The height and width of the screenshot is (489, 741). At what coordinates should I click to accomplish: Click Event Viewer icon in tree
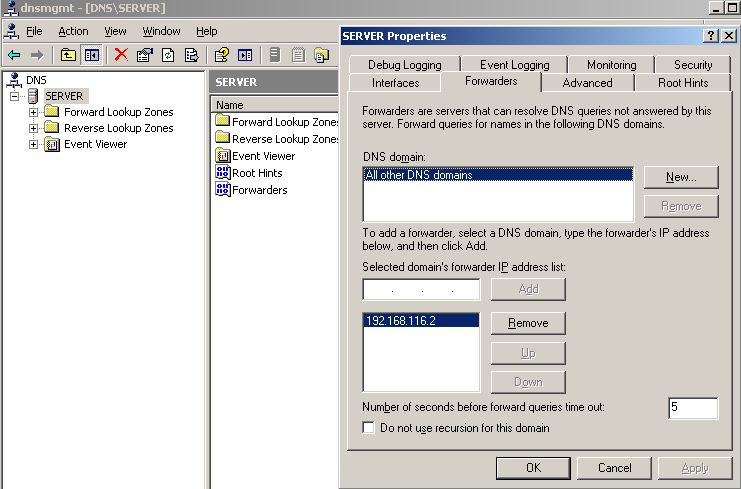point(52,144)
